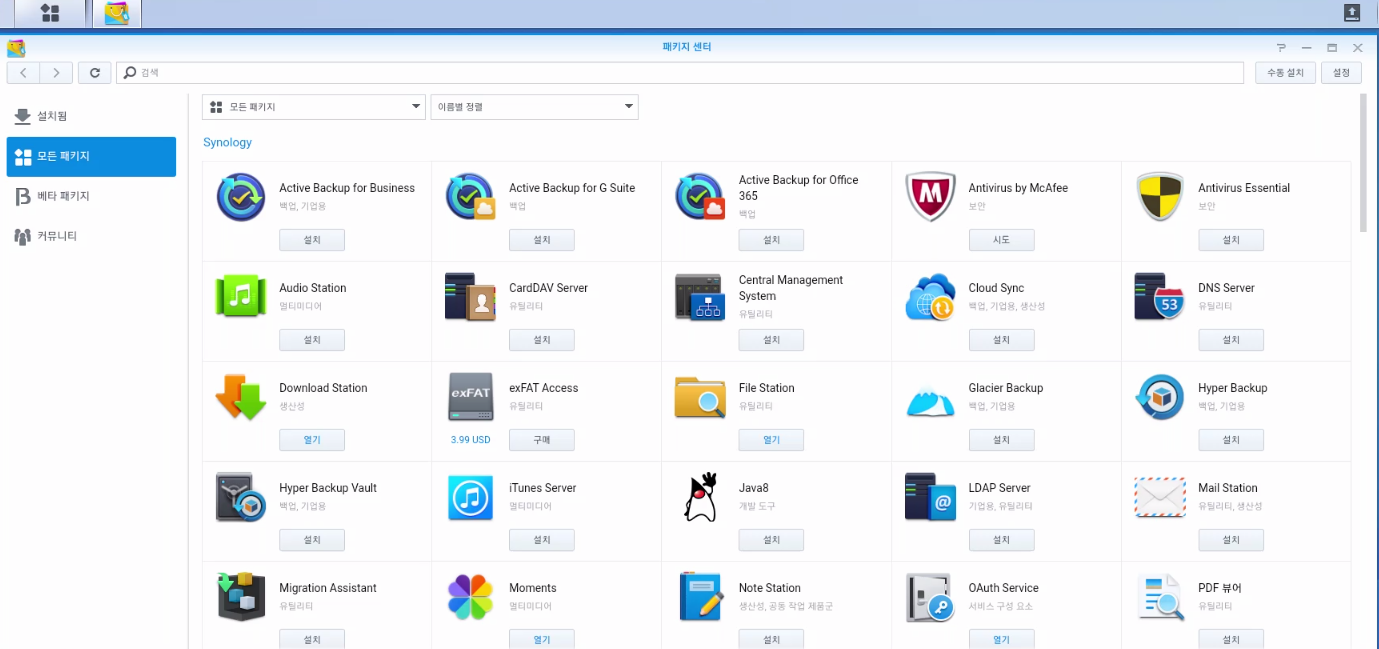1379x649 pixels.
Task: Select 커뮤니티 in the sidebar
Action: tap(91, 237)
